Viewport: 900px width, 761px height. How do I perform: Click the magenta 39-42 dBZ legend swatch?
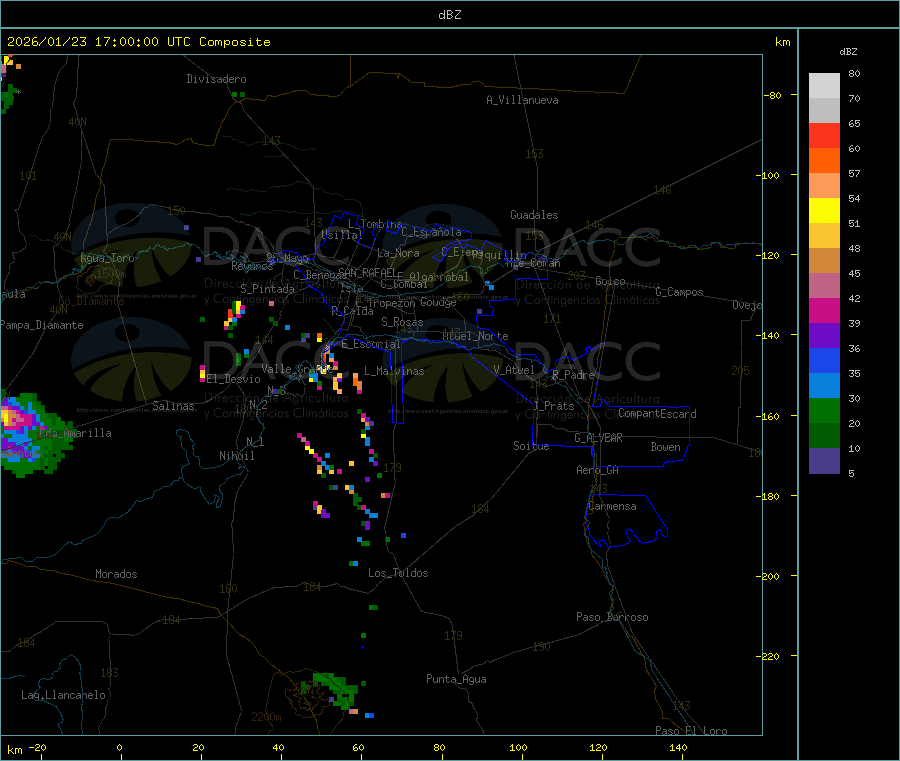click(x=824, y=310)
